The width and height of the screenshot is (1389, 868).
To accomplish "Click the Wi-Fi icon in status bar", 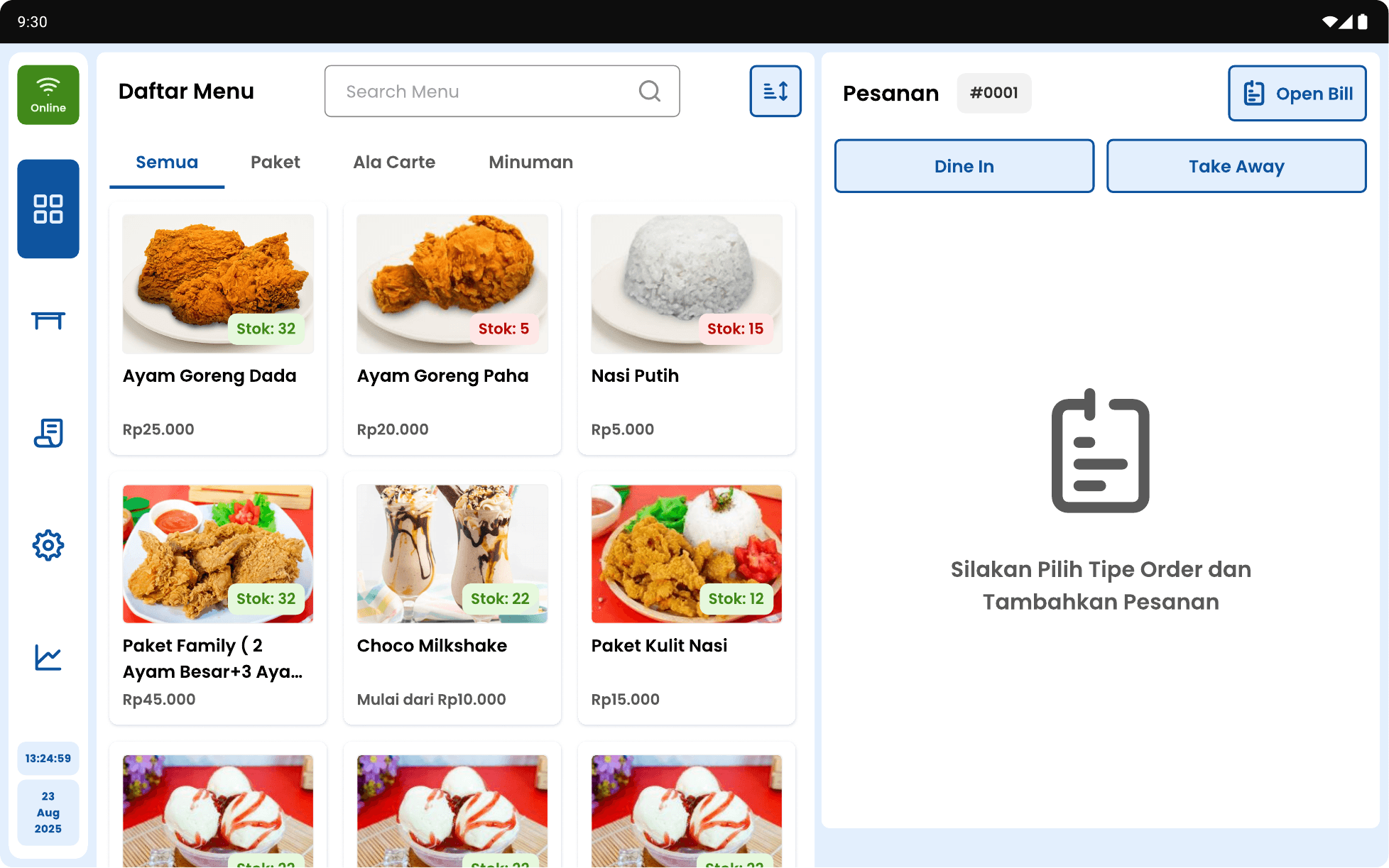I will (1329, 22).
